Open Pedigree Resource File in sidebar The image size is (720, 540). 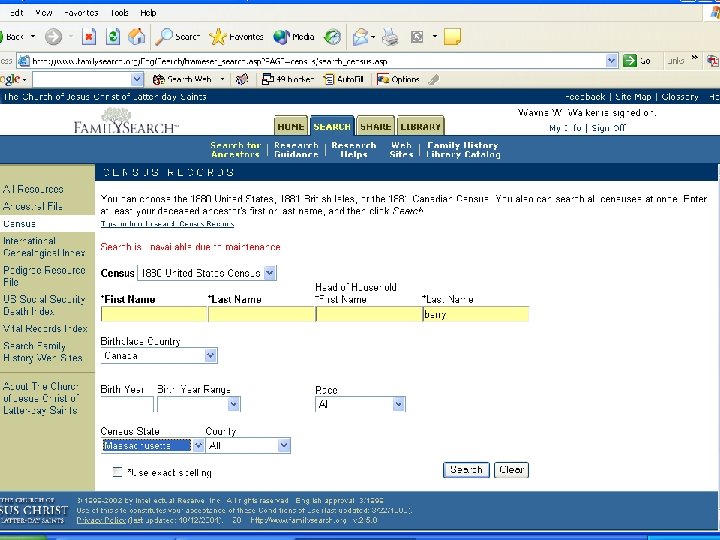pyautogui.click(x=44, y=276)
